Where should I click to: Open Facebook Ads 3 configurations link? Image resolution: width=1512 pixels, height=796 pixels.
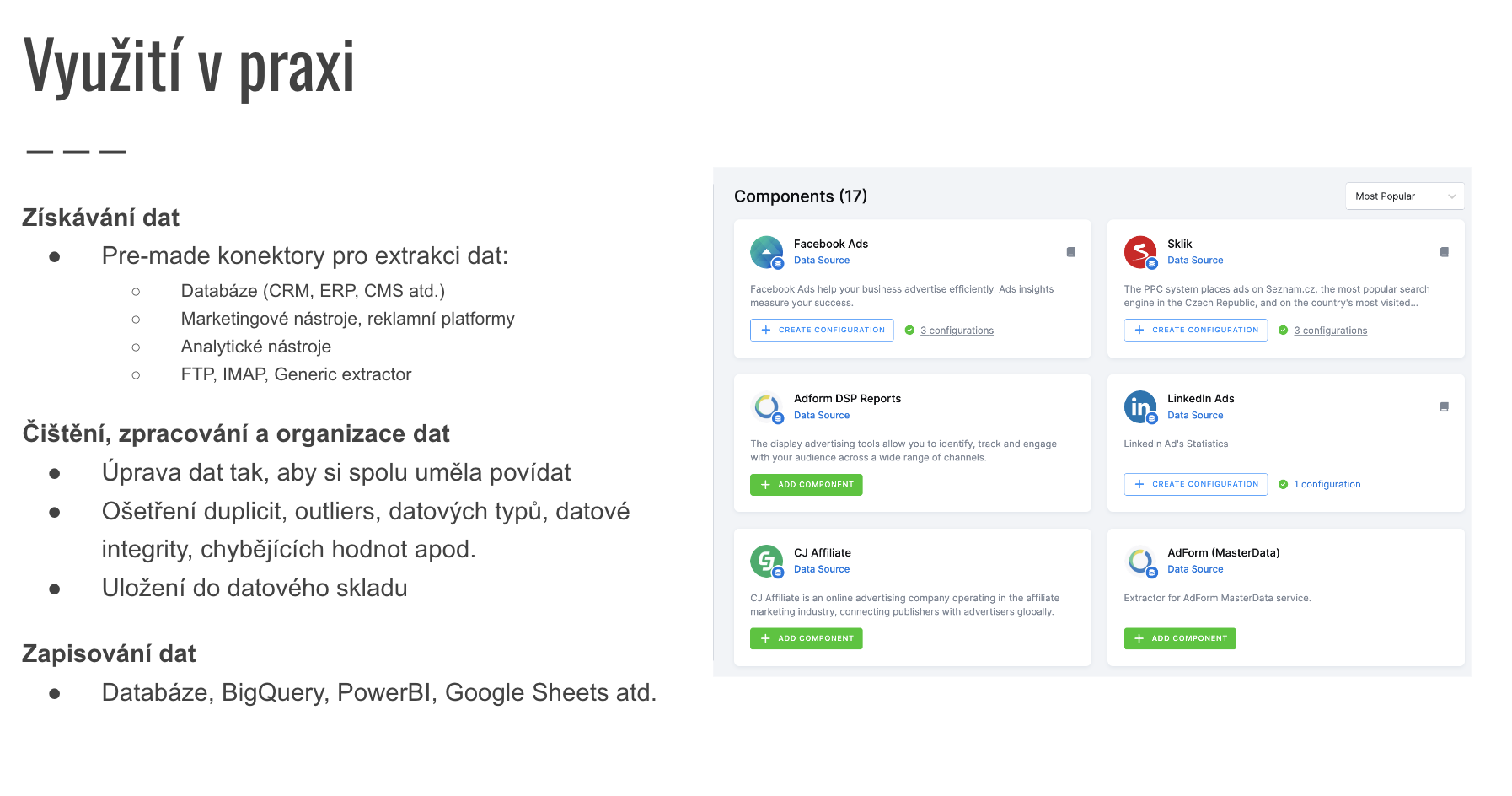coord(957,331)
